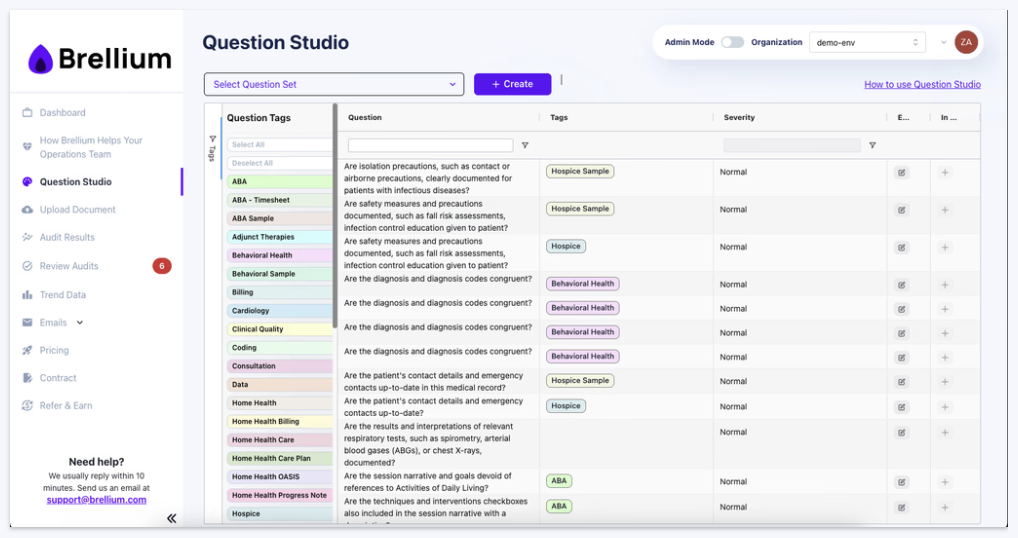Click the Audit Results icon
The width and height of the screenshot is (1018, 538).
click(x=27, y=238)
